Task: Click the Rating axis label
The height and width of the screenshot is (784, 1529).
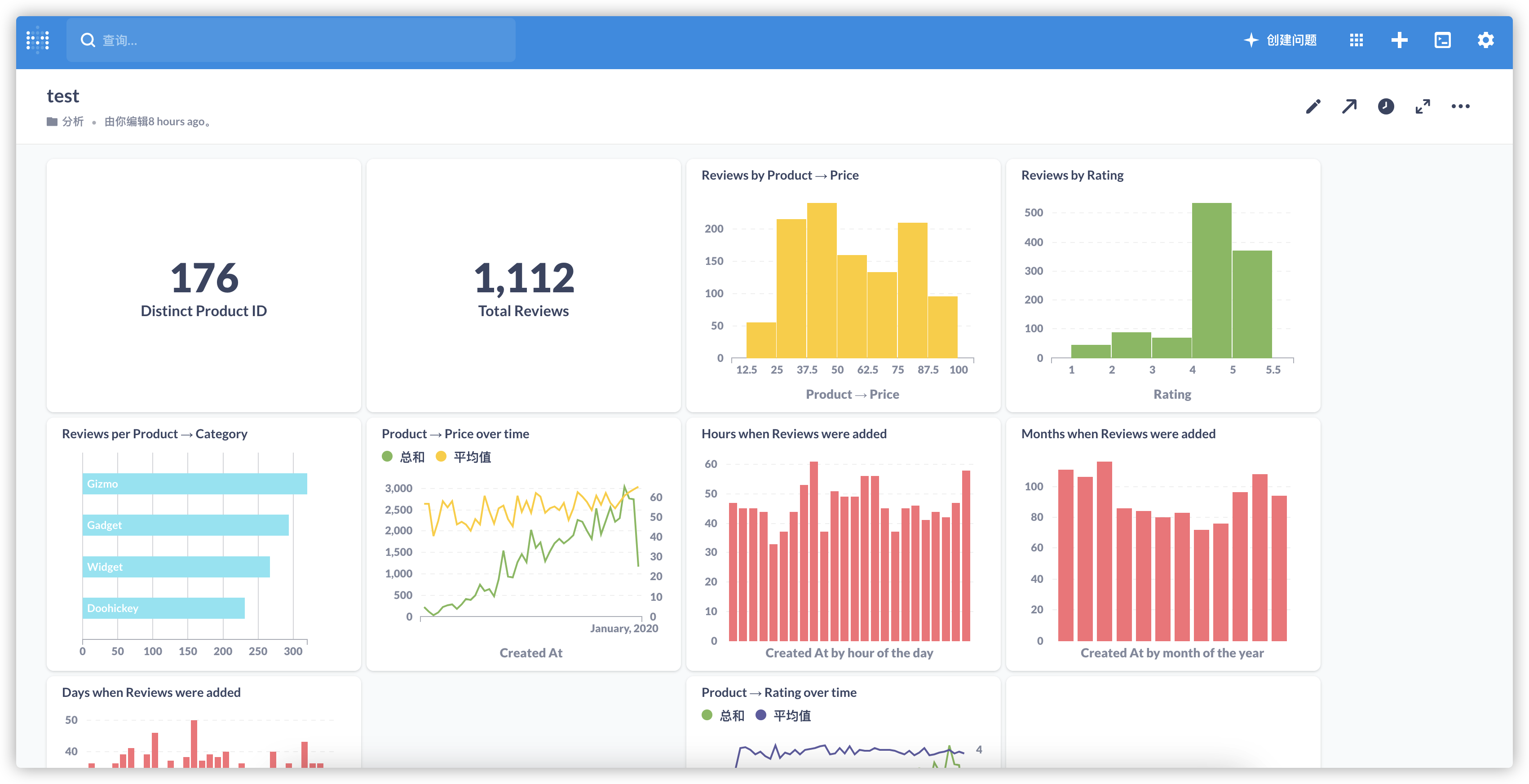Action: click(x=1171, y=394)
